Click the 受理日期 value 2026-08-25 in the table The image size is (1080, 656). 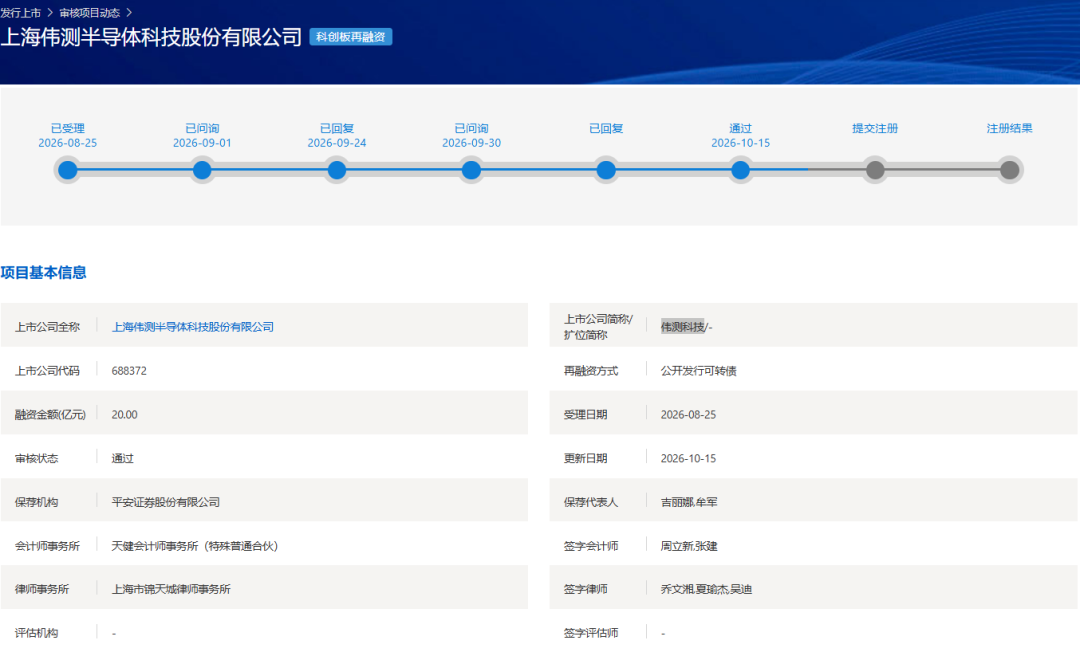(688, 415)
